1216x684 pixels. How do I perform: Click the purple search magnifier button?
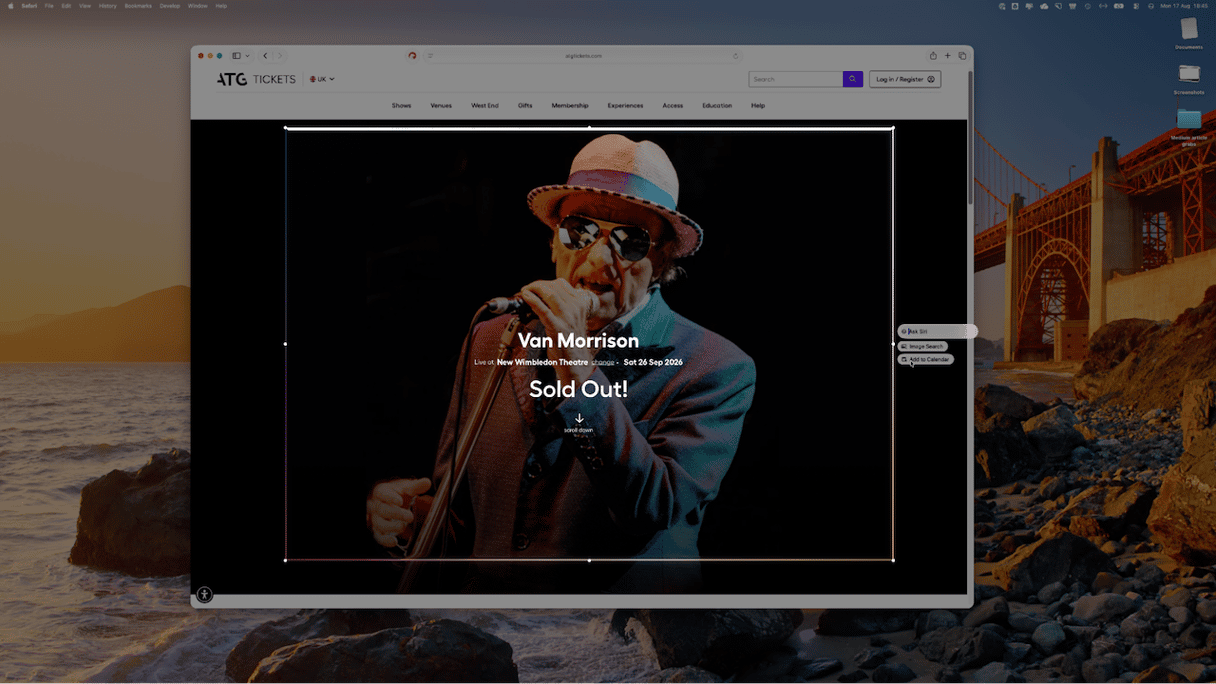click(852, 79)
